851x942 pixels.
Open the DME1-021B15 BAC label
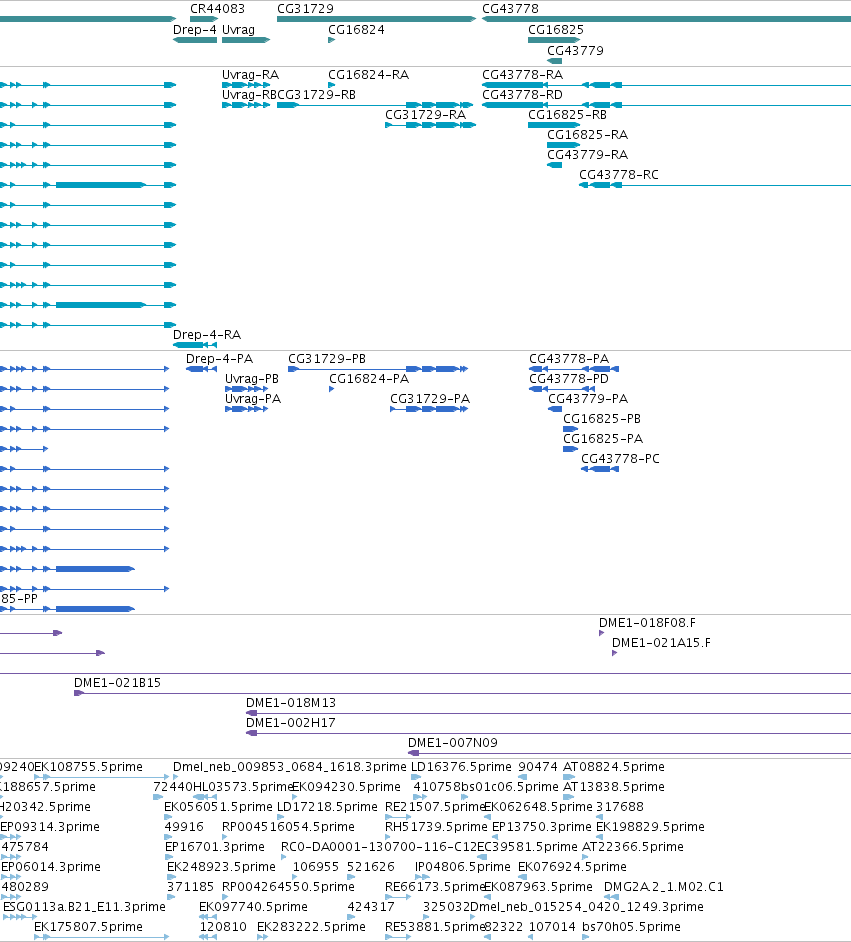click(x=117, y=682)
